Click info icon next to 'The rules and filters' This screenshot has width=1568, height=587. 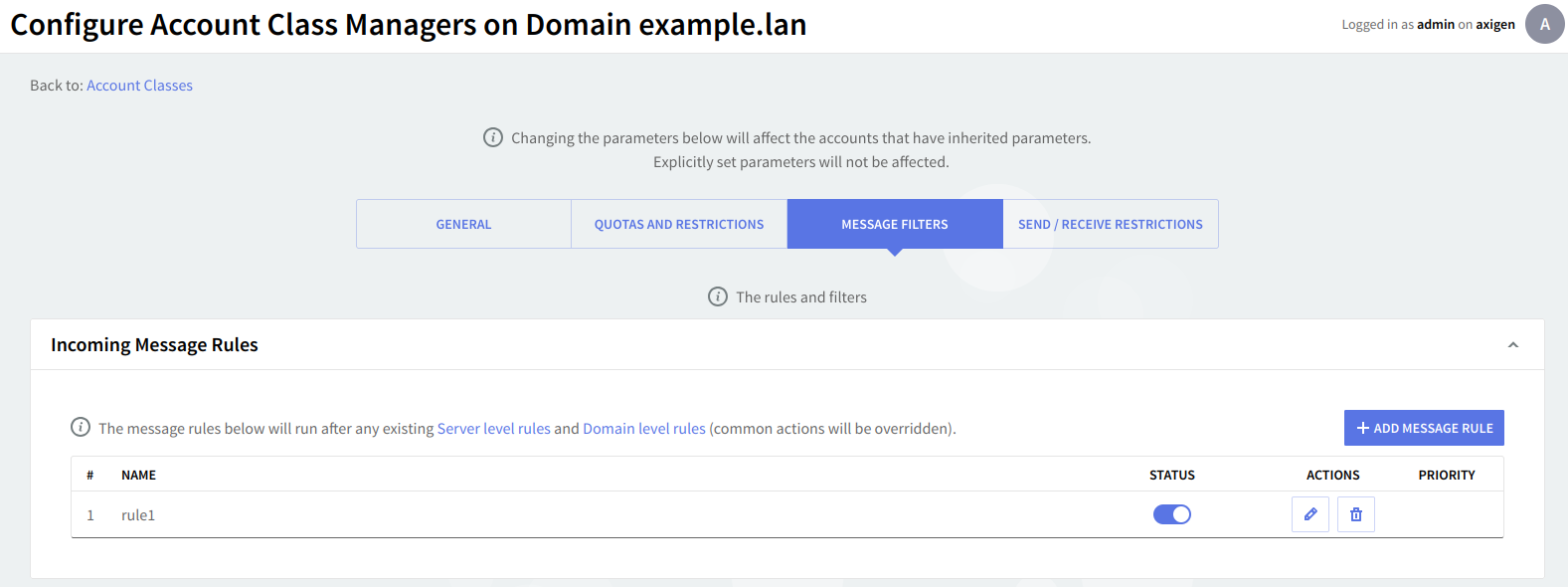718,296
